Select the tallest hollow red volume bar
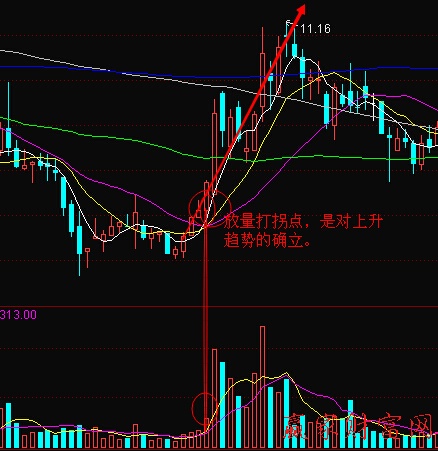 click(x=262, y=387)
